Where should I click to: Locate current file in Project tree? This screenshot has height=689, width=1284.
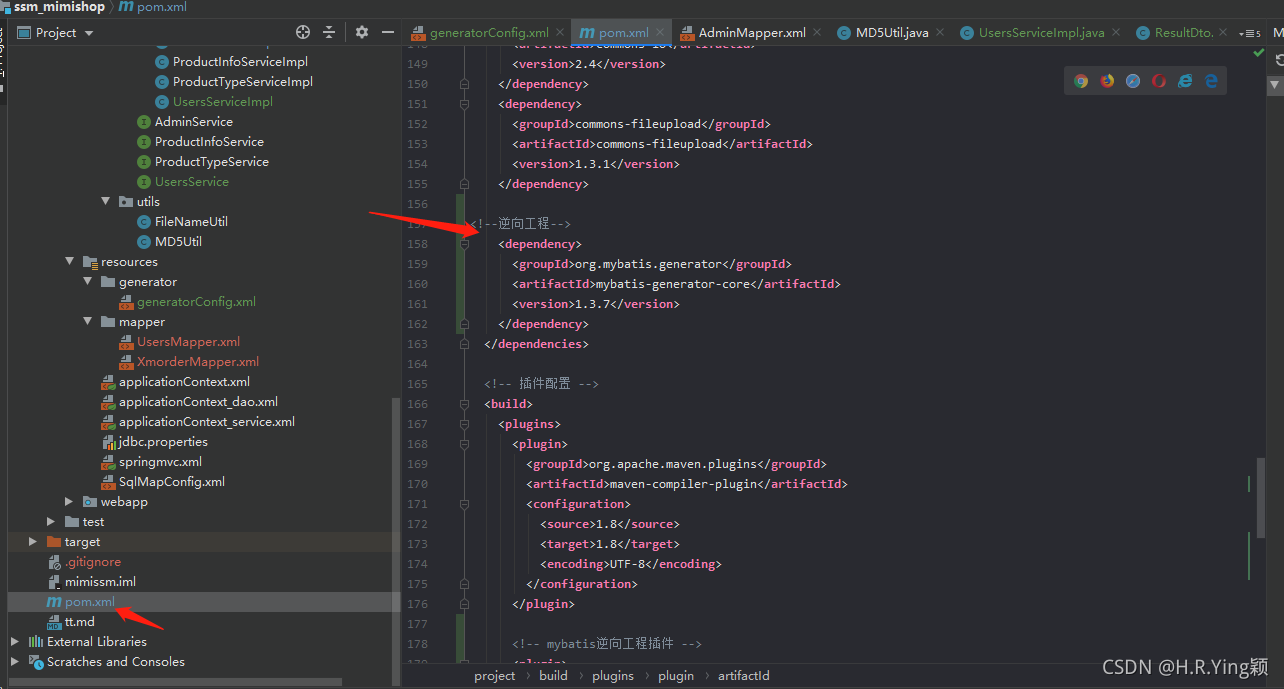[x=303, y=33]
